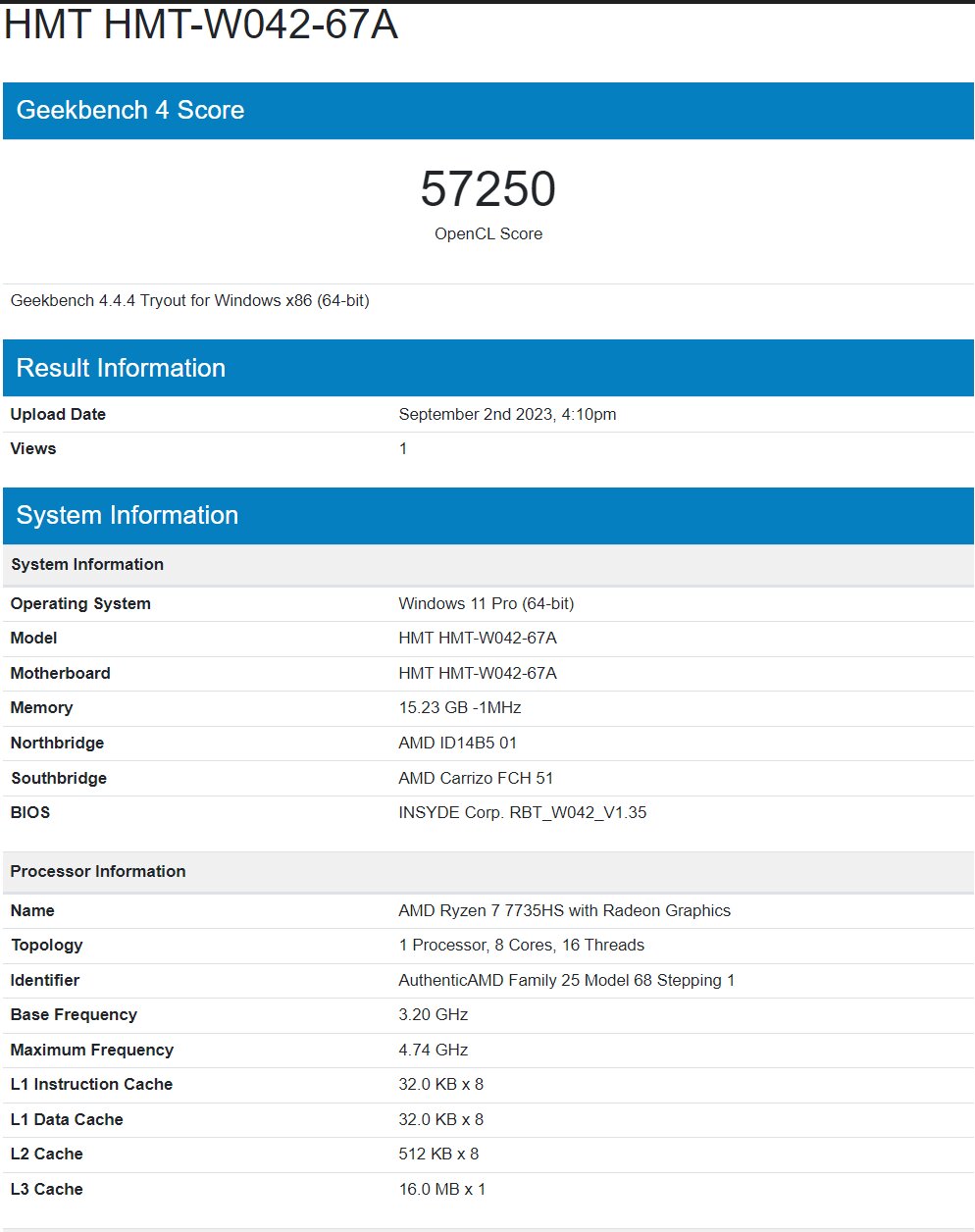975x1232 pixels.
Task: Click the Identifier label
Action: [45, 980]
